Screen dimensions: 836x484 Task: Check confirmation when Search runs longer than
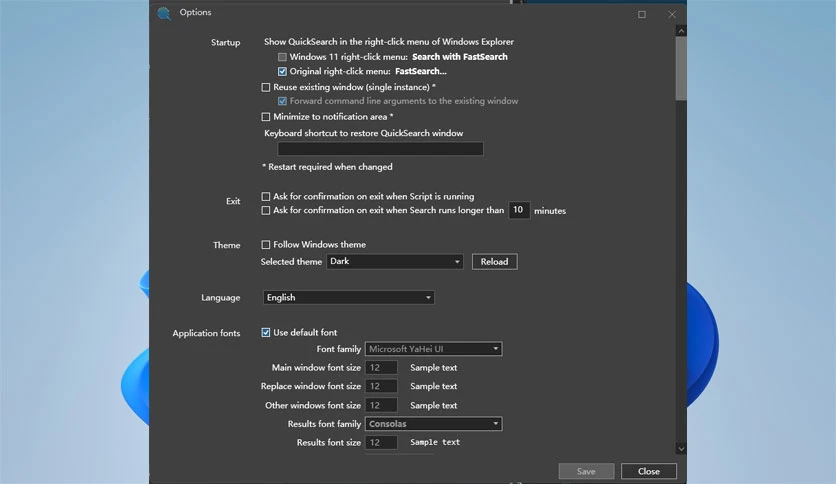pos(266,211)
